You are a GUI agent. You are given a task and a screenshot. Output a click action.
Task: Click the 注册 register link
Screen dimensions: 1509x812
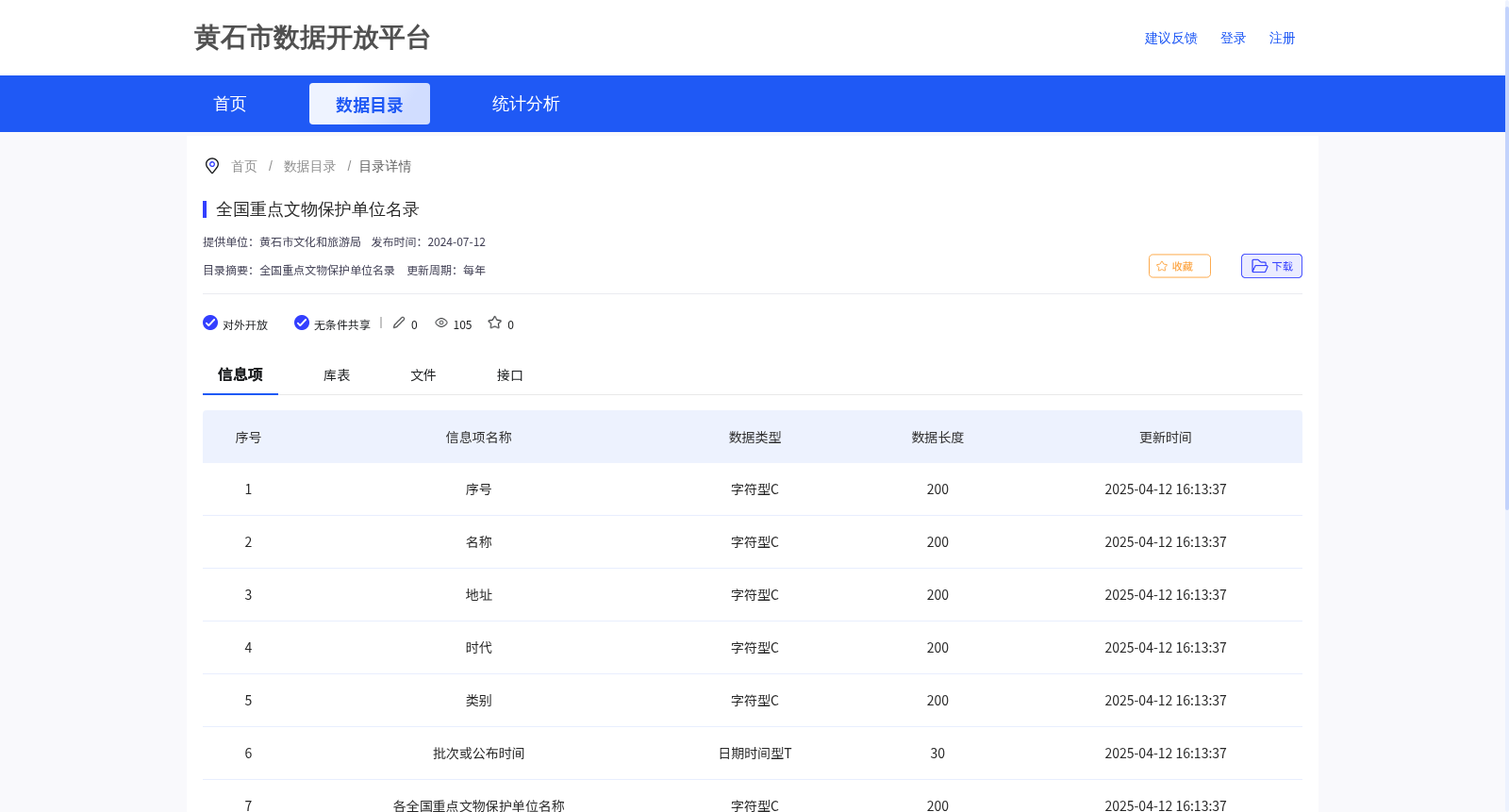[1282, 38]
